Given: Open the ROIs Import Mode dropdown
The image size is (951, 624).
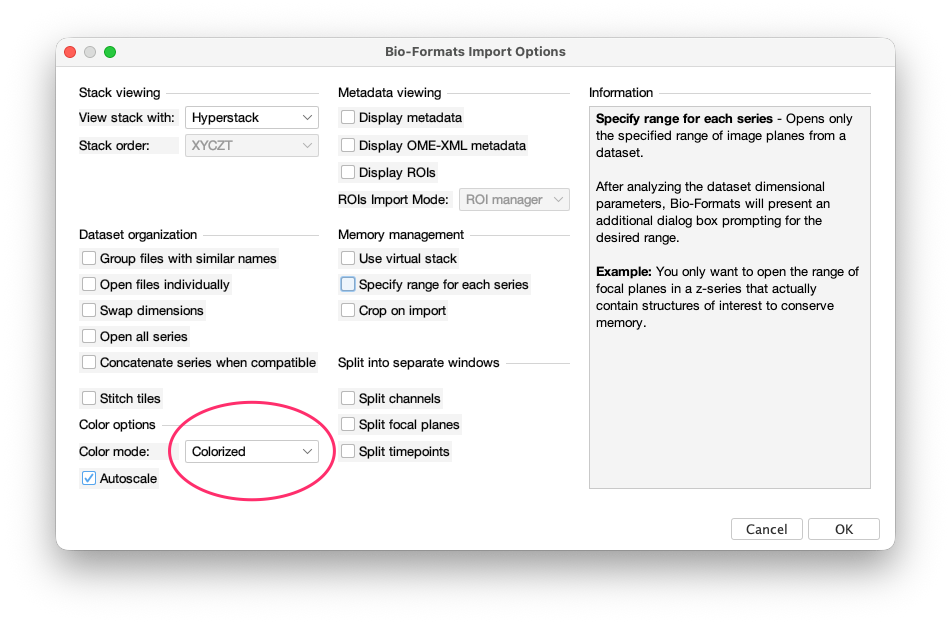Looking at the screenshot, I should coord(514,200).
